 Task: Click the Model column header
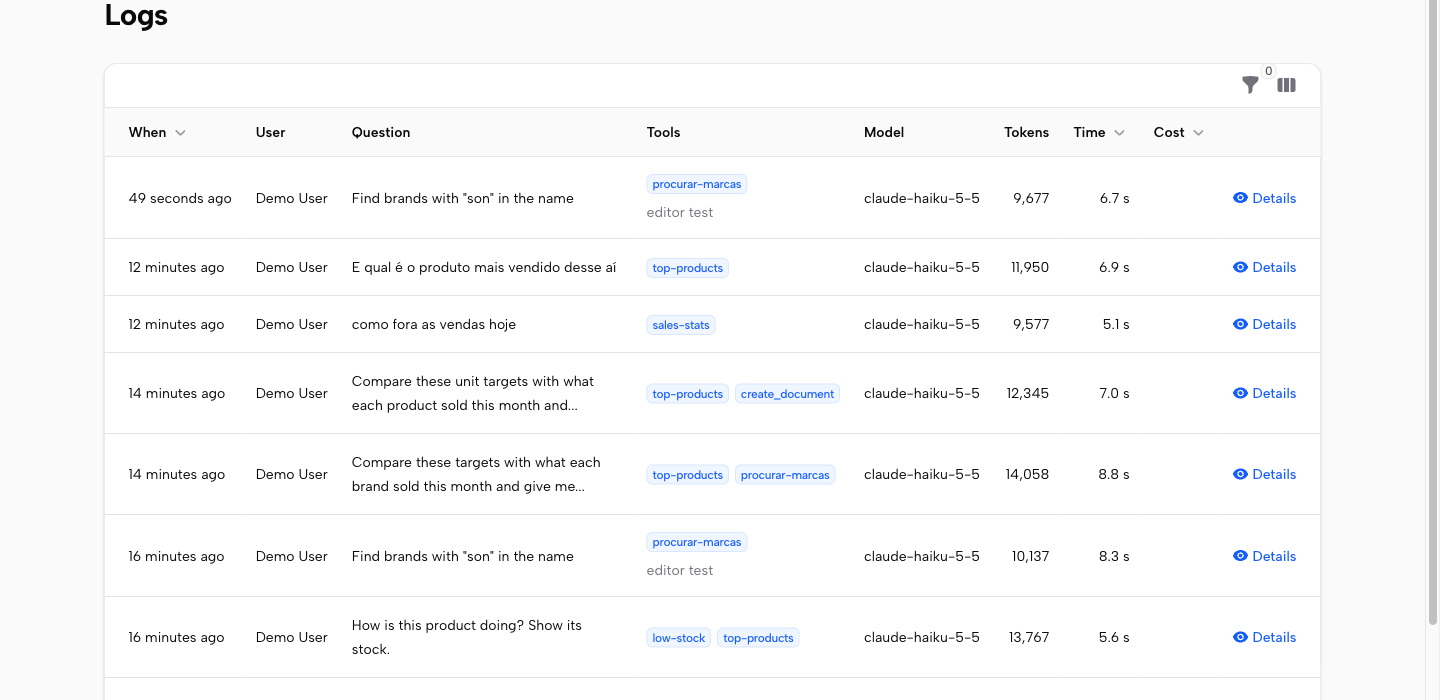coord(884,132)
